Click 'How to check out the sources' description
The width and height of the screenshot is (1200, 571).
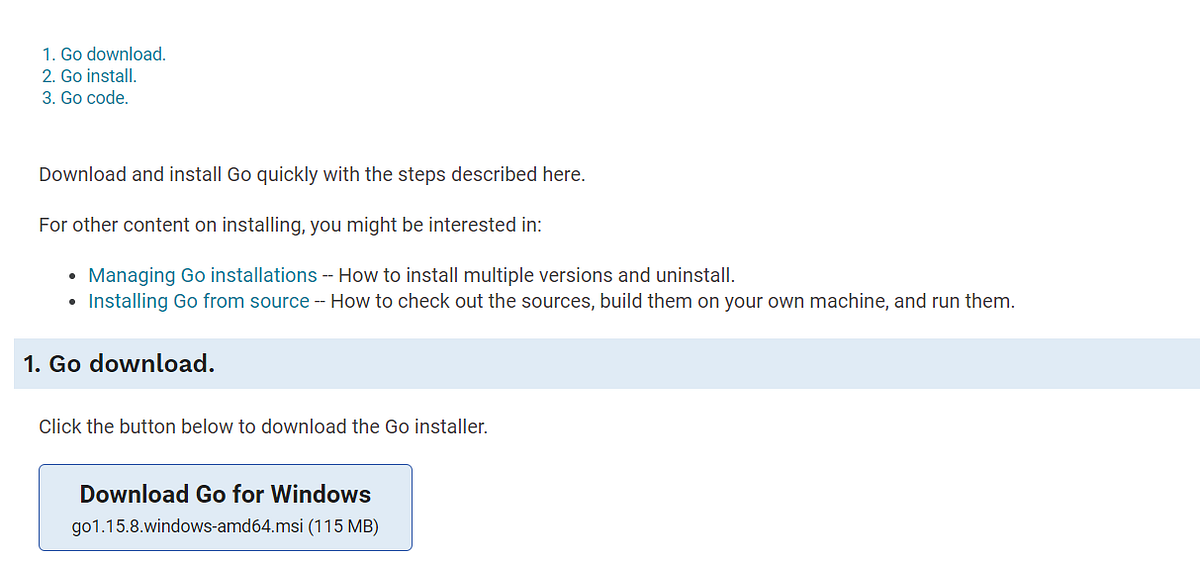tap(460, 301)
